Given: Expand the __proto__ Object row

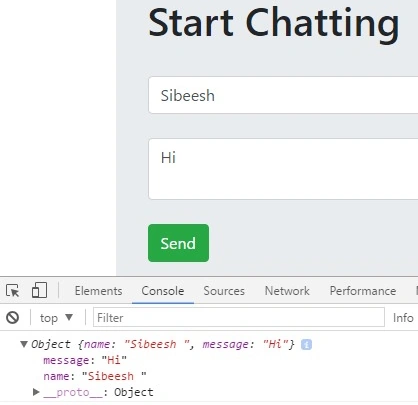Looking at the screenshot, I should pos(36,392).
